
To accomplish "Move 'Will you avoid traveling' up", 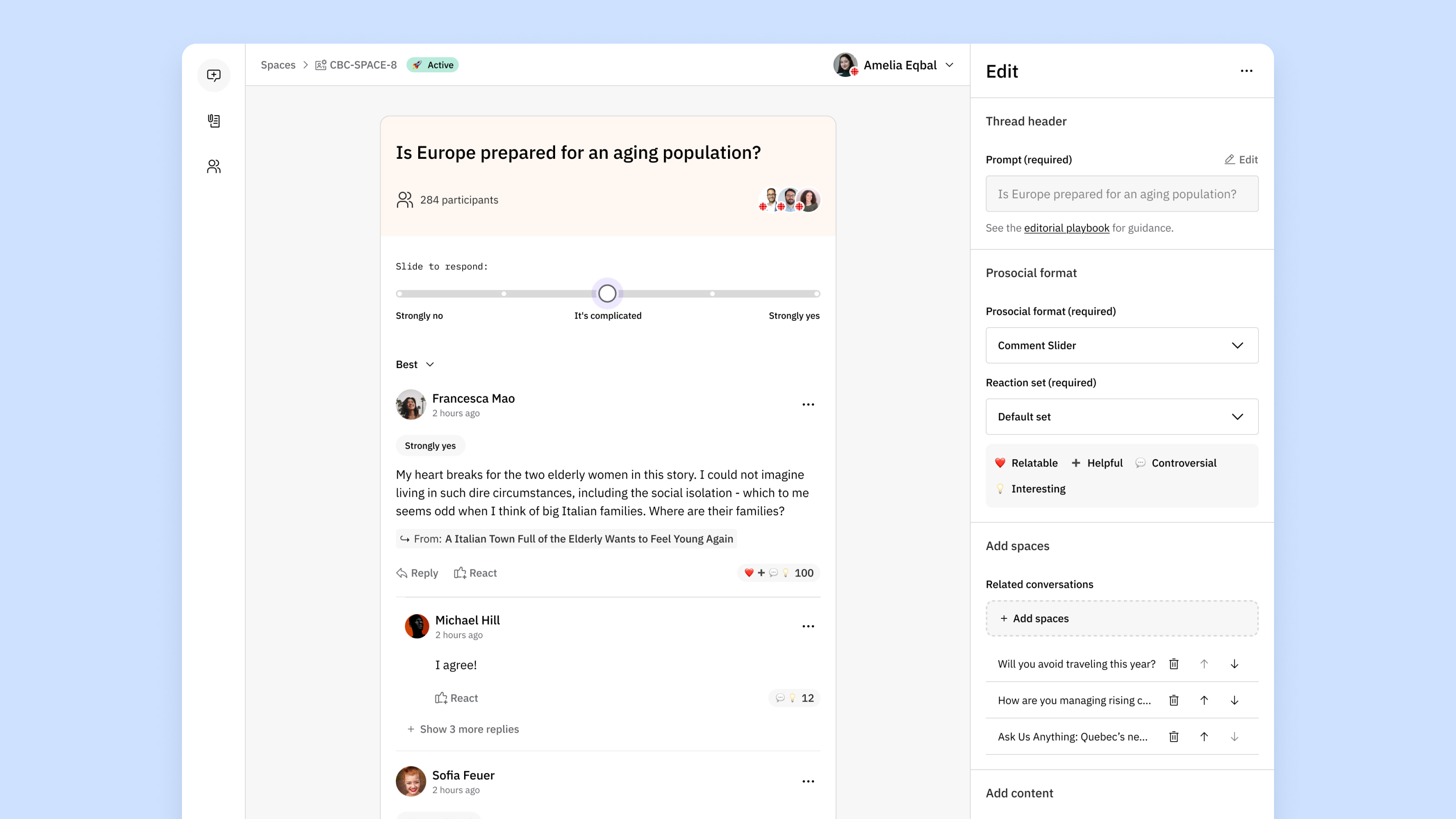I will coord(1204,664).
